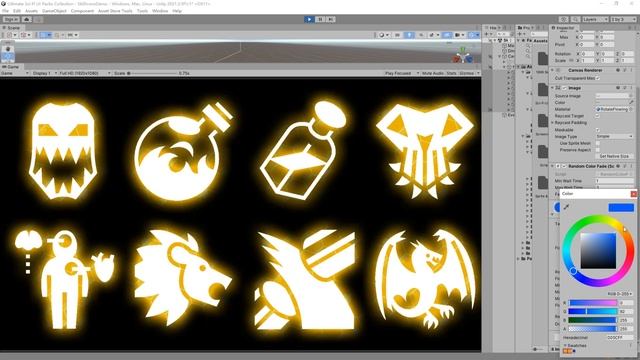
Task: Open the GameObject menu
Action: pos(54,11)
